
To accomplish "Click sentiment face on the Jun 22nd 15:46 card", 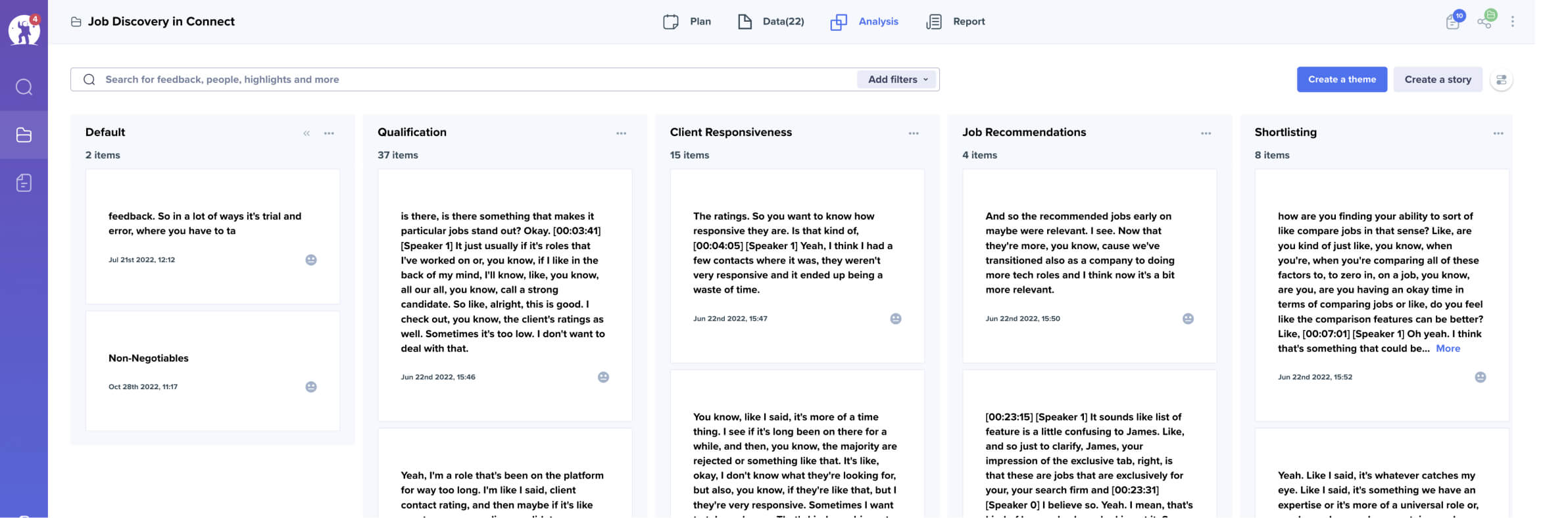I will (x=603, y=377).
